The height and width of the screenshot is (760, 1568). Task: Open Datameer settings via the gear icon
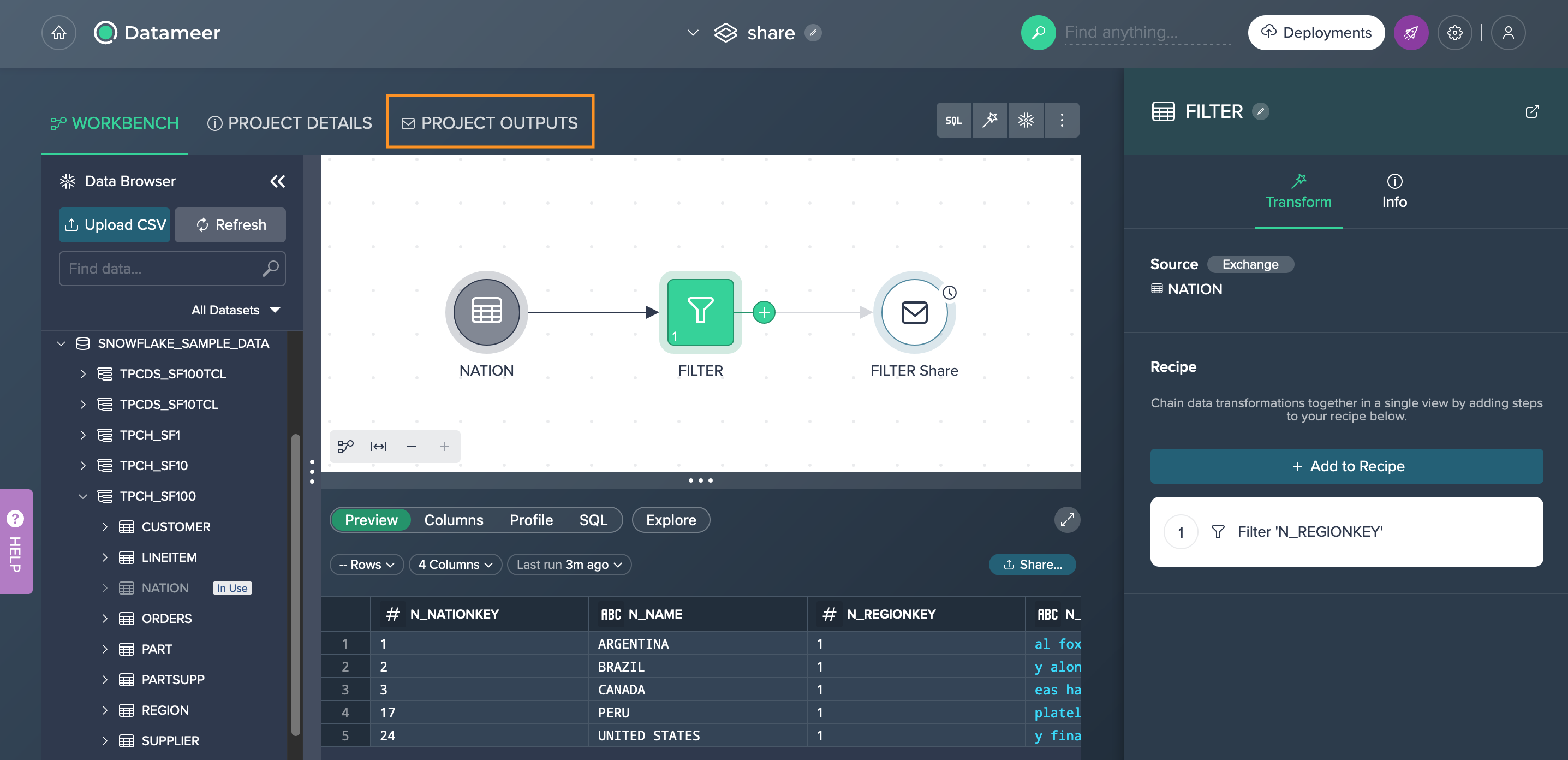1455,32
